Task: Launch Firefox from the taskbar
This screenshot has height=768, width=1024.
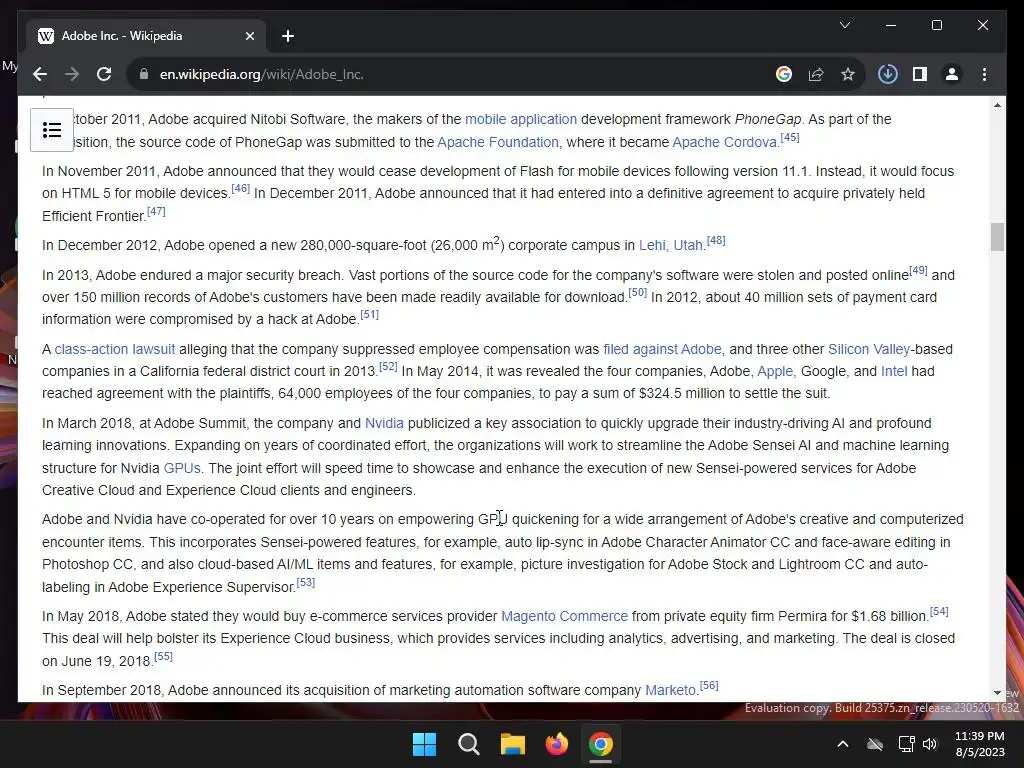Action: pos(556,744)
